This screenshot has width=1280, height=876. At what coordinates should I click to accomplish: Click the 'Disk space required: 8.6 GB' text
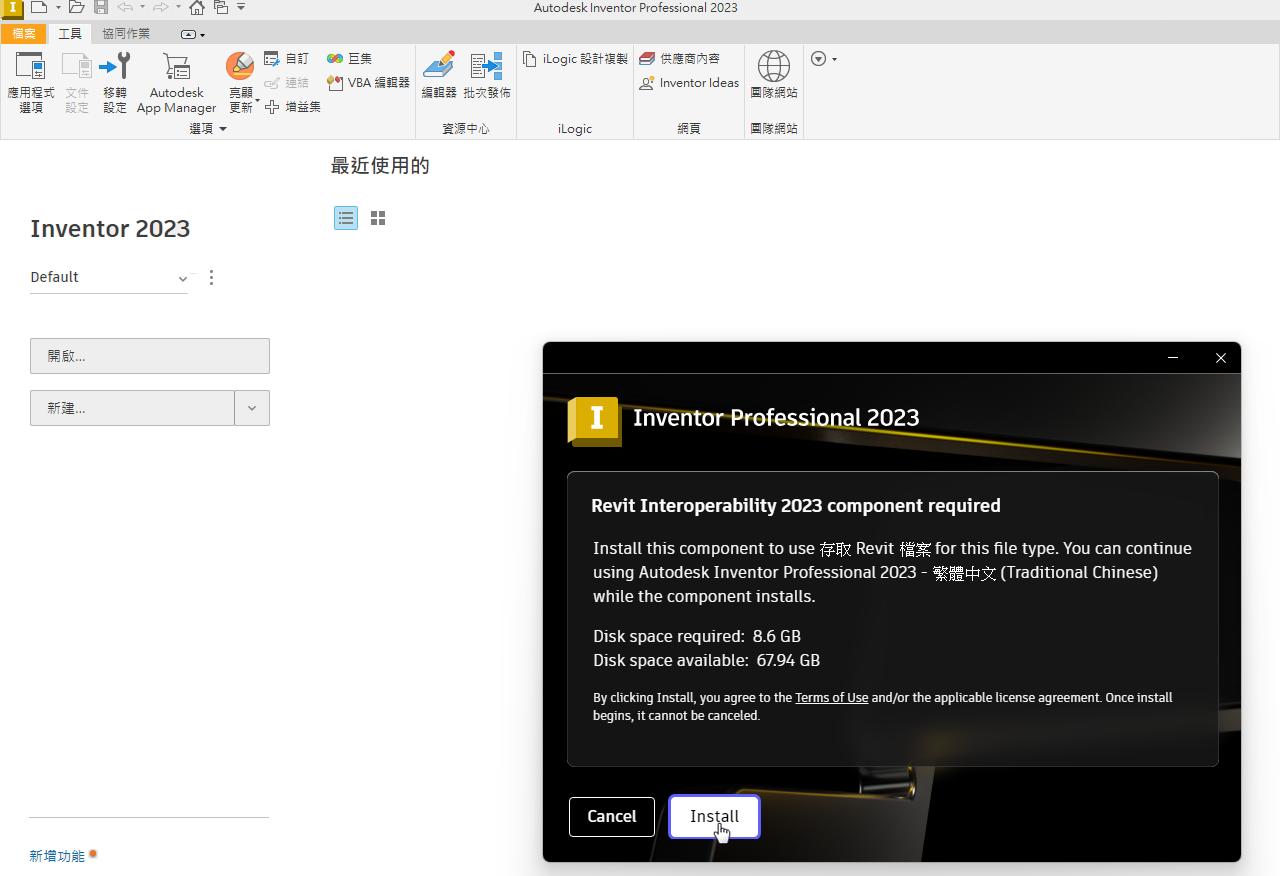pos(697,636)
